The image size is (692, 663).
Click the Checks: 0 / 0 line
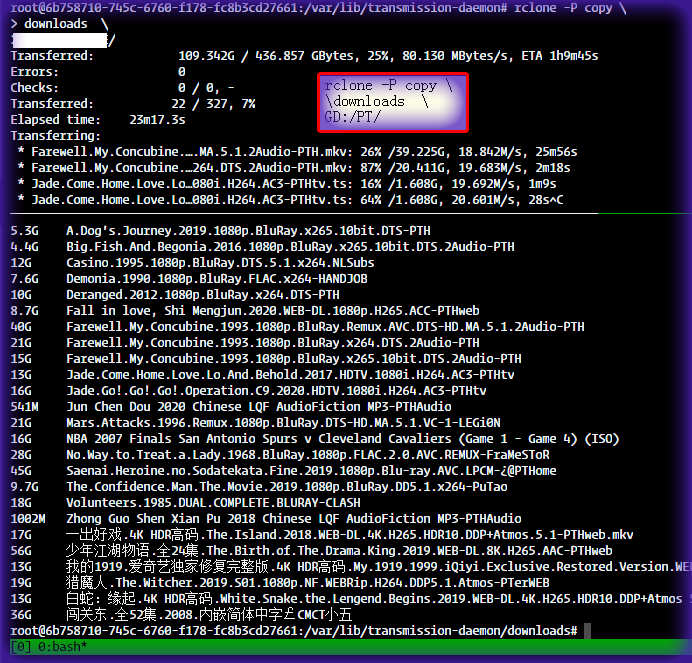[x=122, y=87]
